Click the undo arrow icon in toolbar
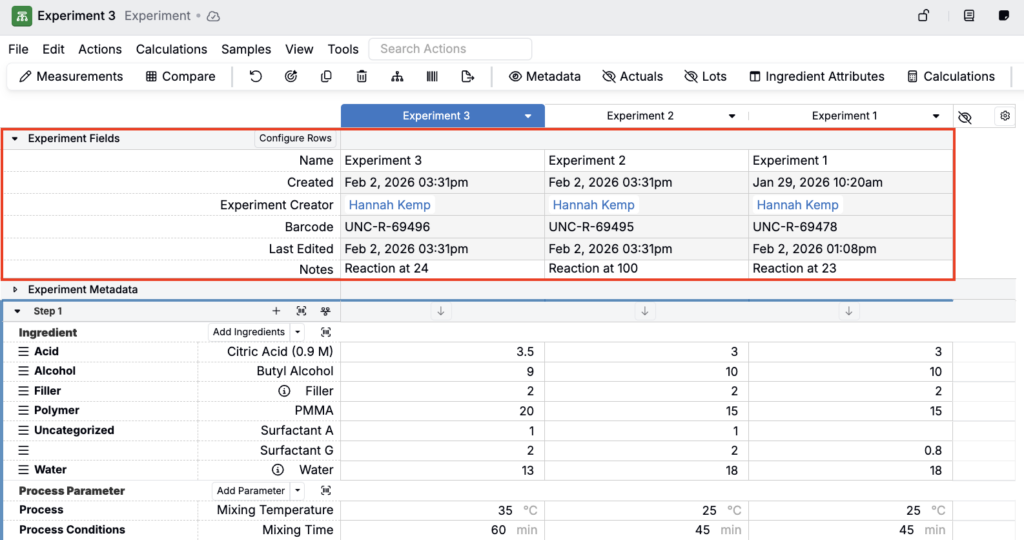Screen dimensions: 1024x540 tap(256, 77)
